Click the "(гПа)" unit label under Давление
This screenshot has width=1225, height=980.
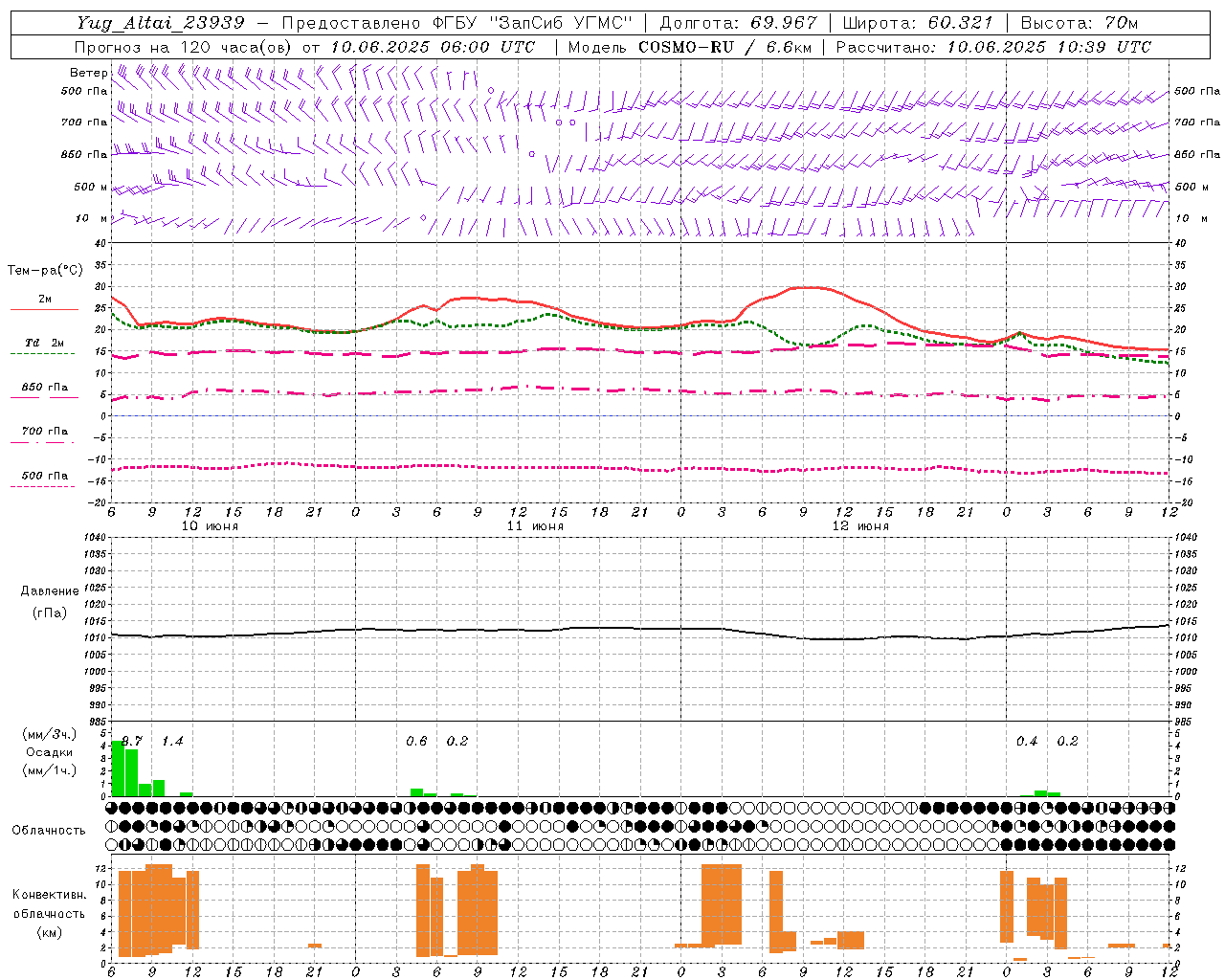[x=50, y=613]
